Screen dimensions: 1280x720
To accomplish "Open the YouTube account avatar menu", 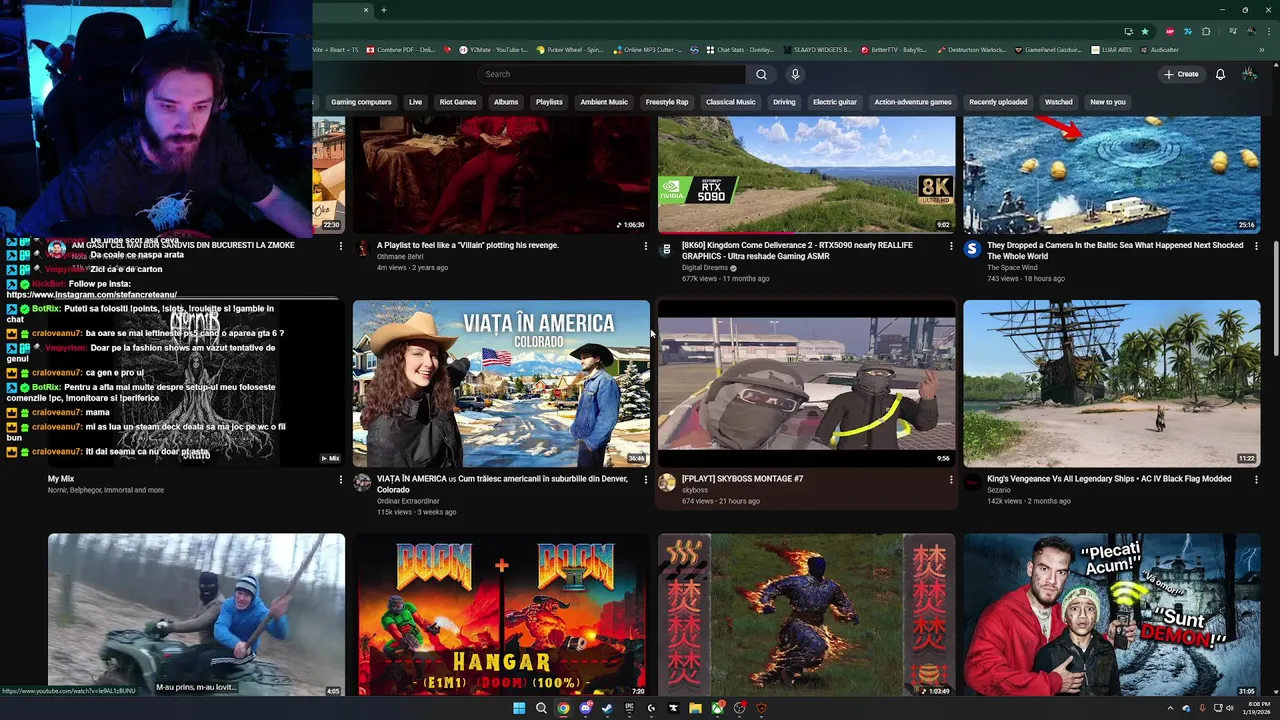I will (x=1249, y=74).
